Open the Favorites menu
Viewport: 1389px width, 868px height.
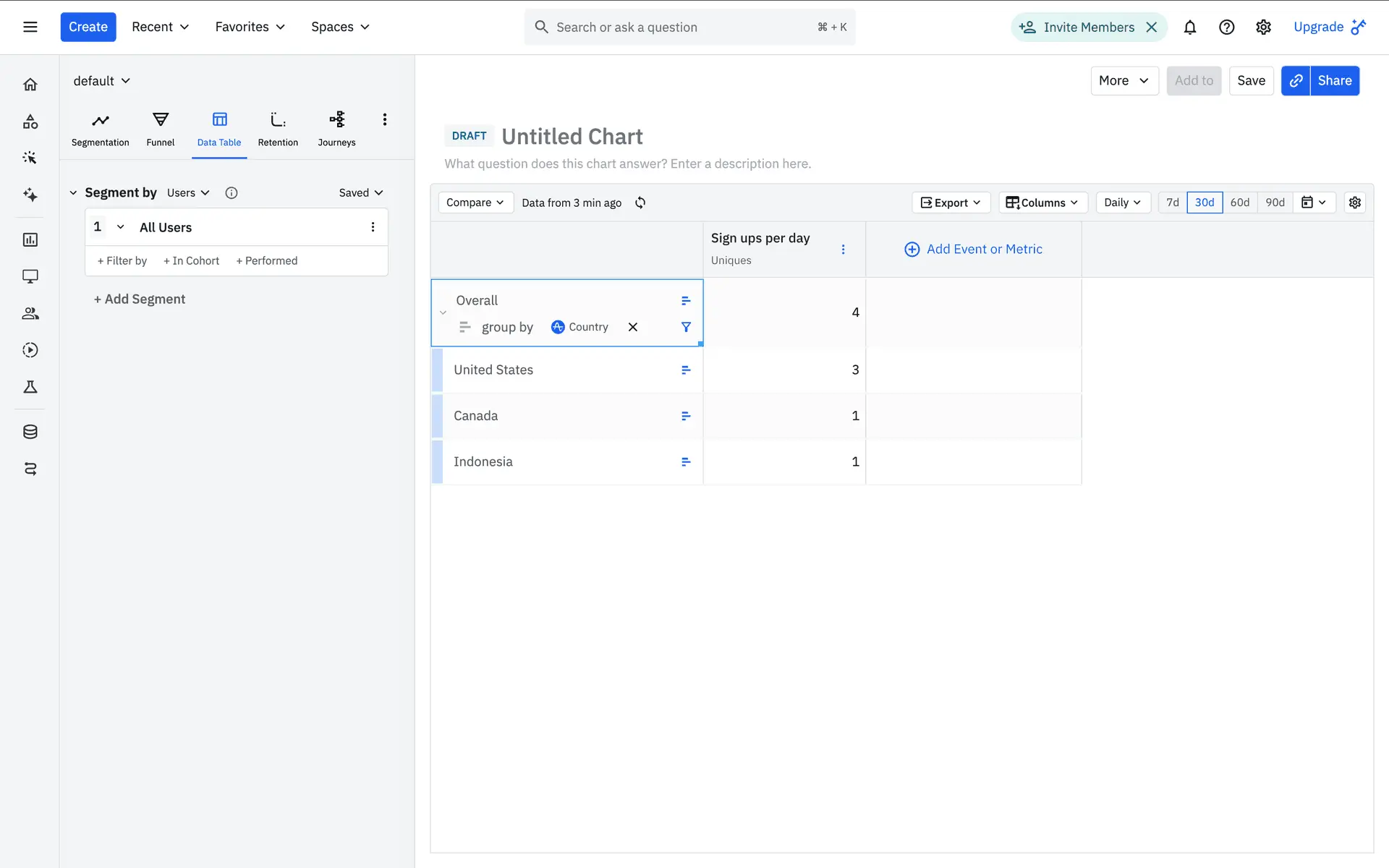click(250, 27)
